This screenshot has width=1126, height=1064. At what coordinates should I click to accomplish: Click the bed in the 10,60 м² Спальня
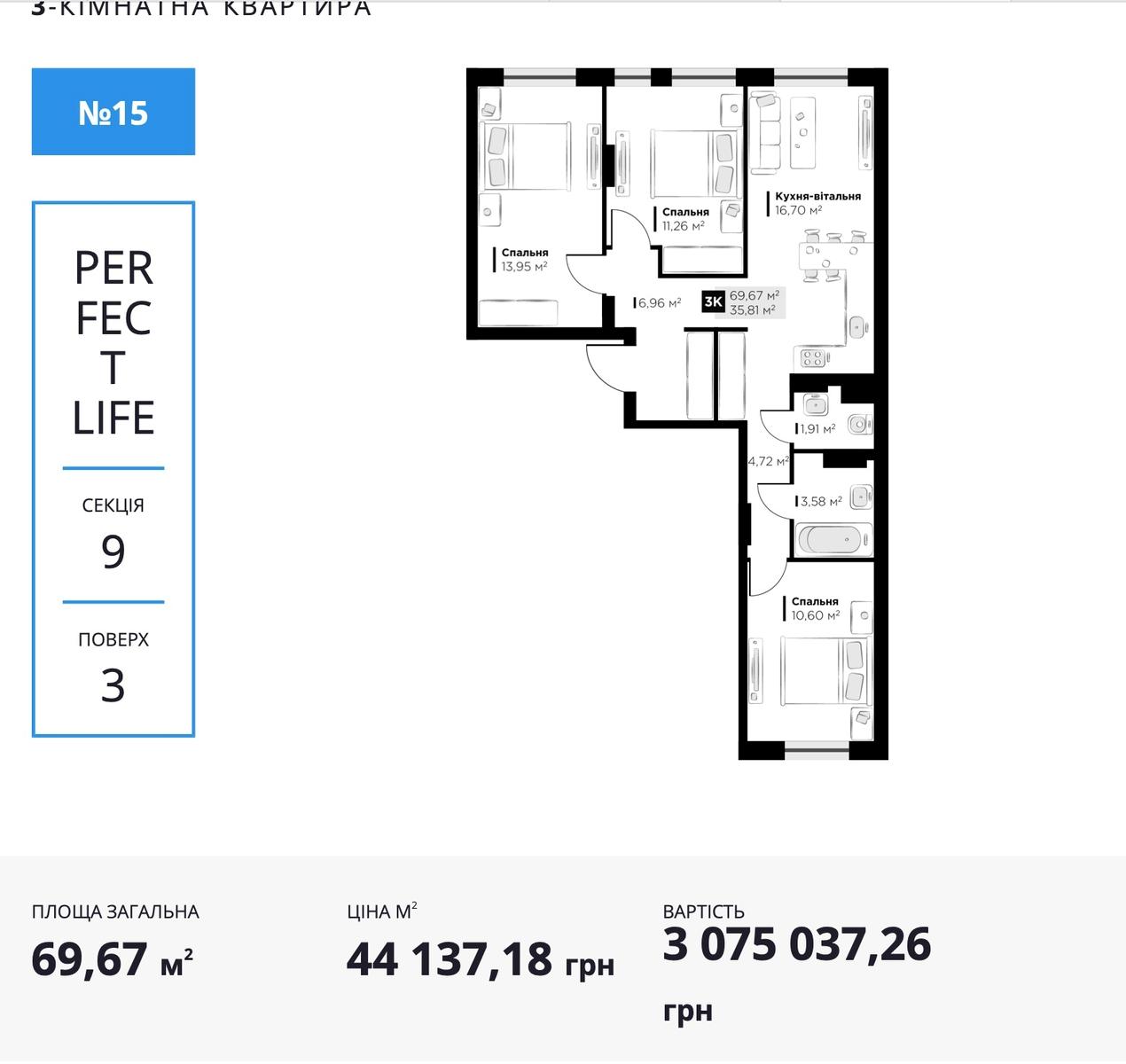tap(824, 671)
